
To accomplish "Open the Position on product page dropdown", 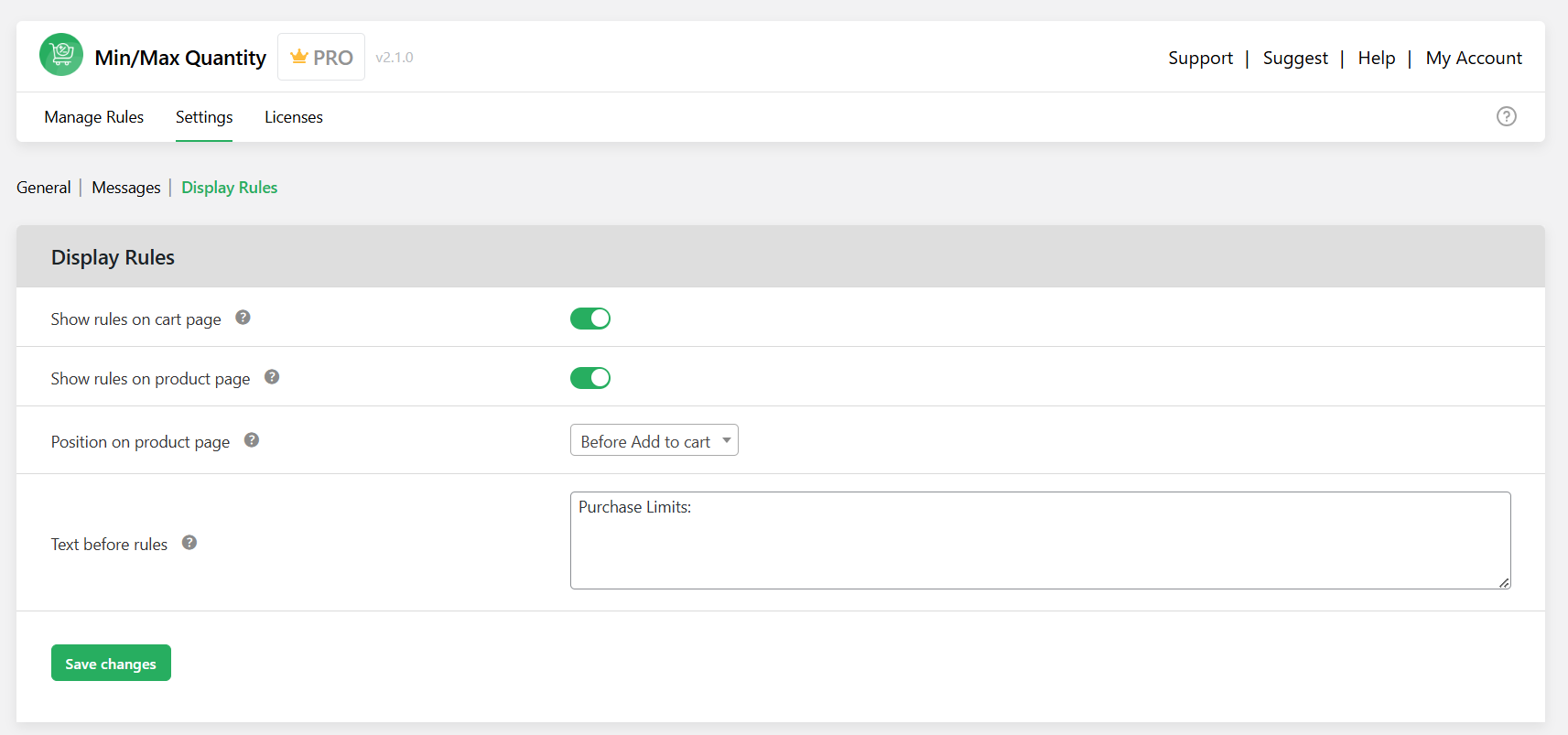I will click(654, 440).
